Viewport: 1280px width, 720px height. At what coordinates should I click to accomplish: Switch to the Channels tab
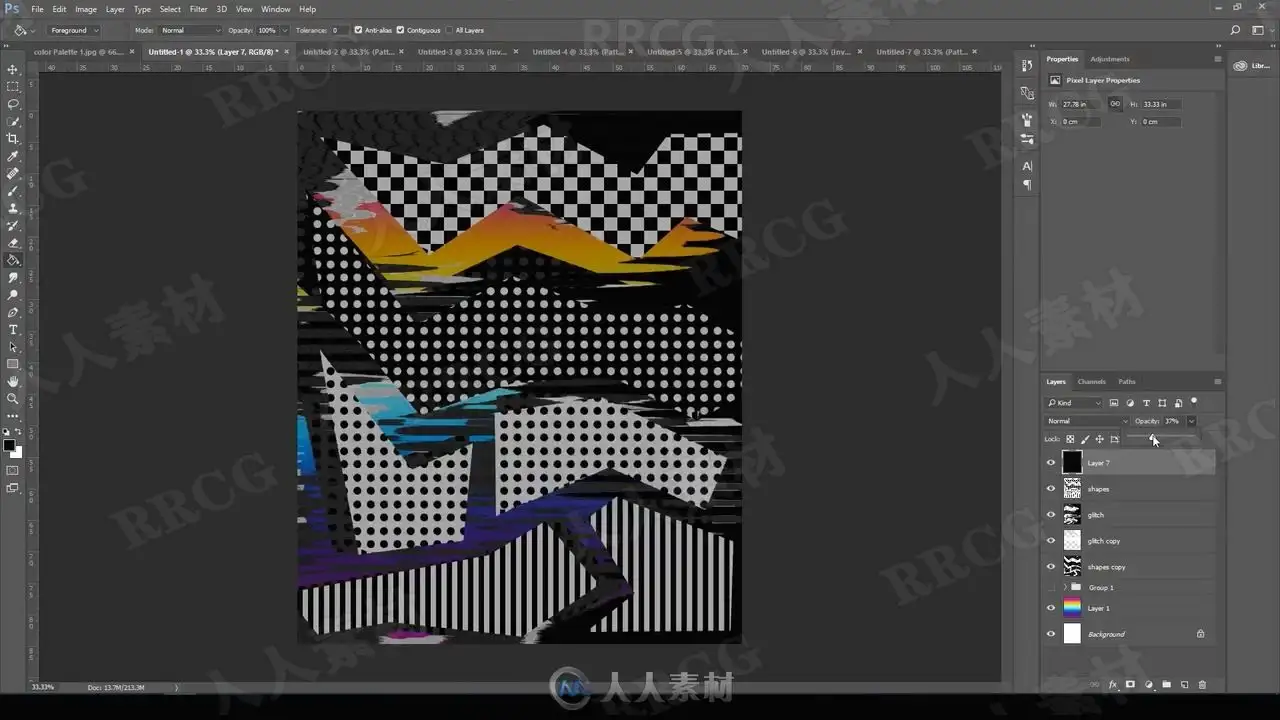pos(1091,381)
